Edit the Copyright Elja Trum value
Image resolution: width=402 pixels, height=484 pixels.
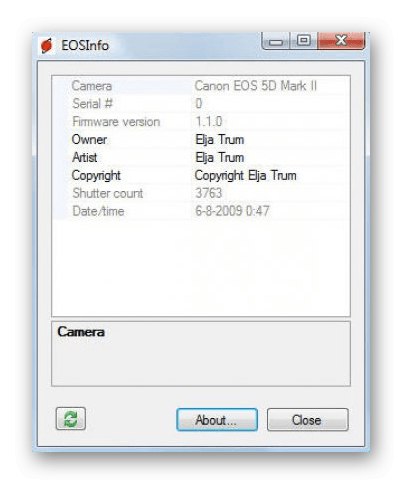pyautogui.click(x=245, y=176)
